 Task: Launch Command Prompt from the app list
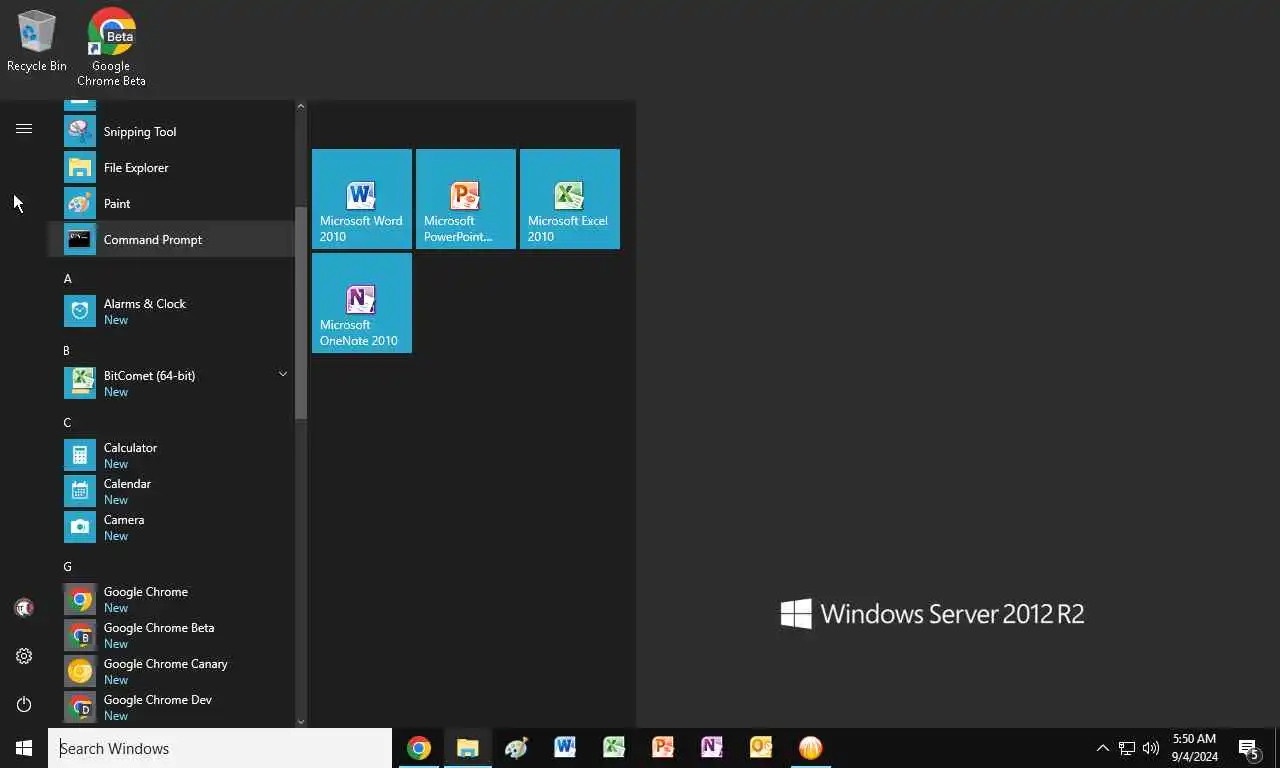(171, 239)
